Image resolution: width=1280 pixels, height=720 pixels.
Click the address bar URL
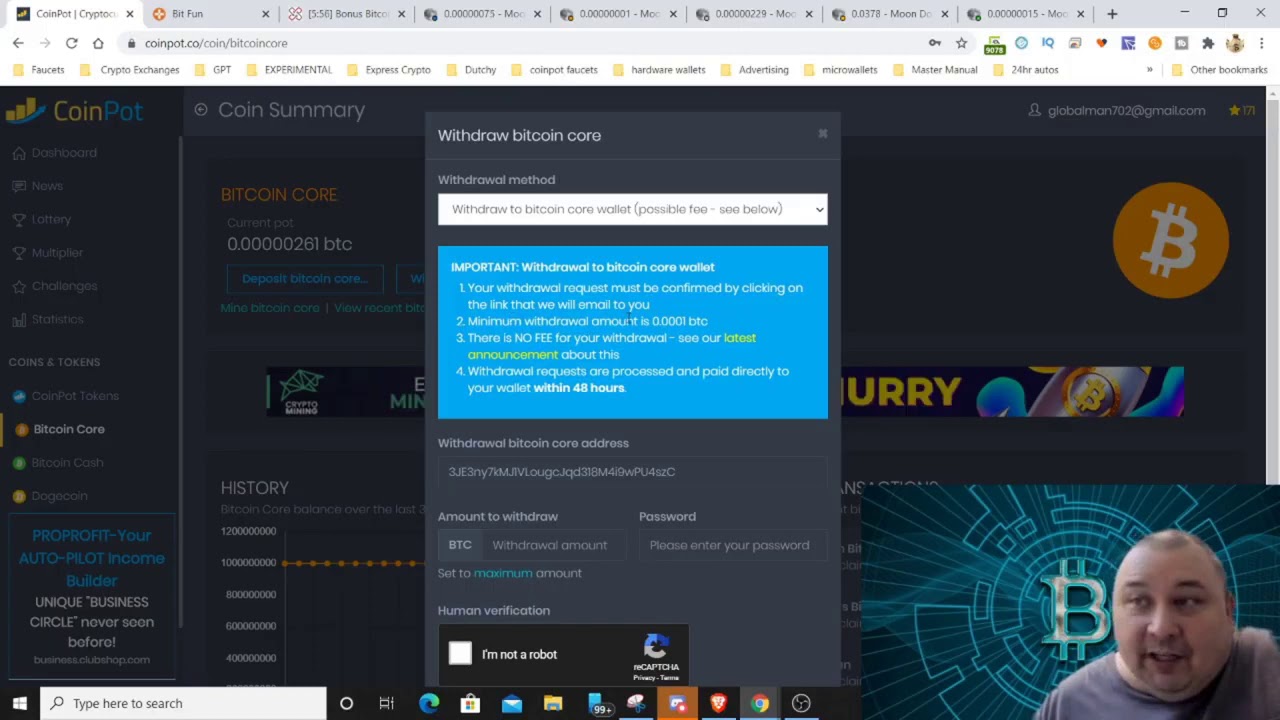pyautogui.click(x=216, y=43)
